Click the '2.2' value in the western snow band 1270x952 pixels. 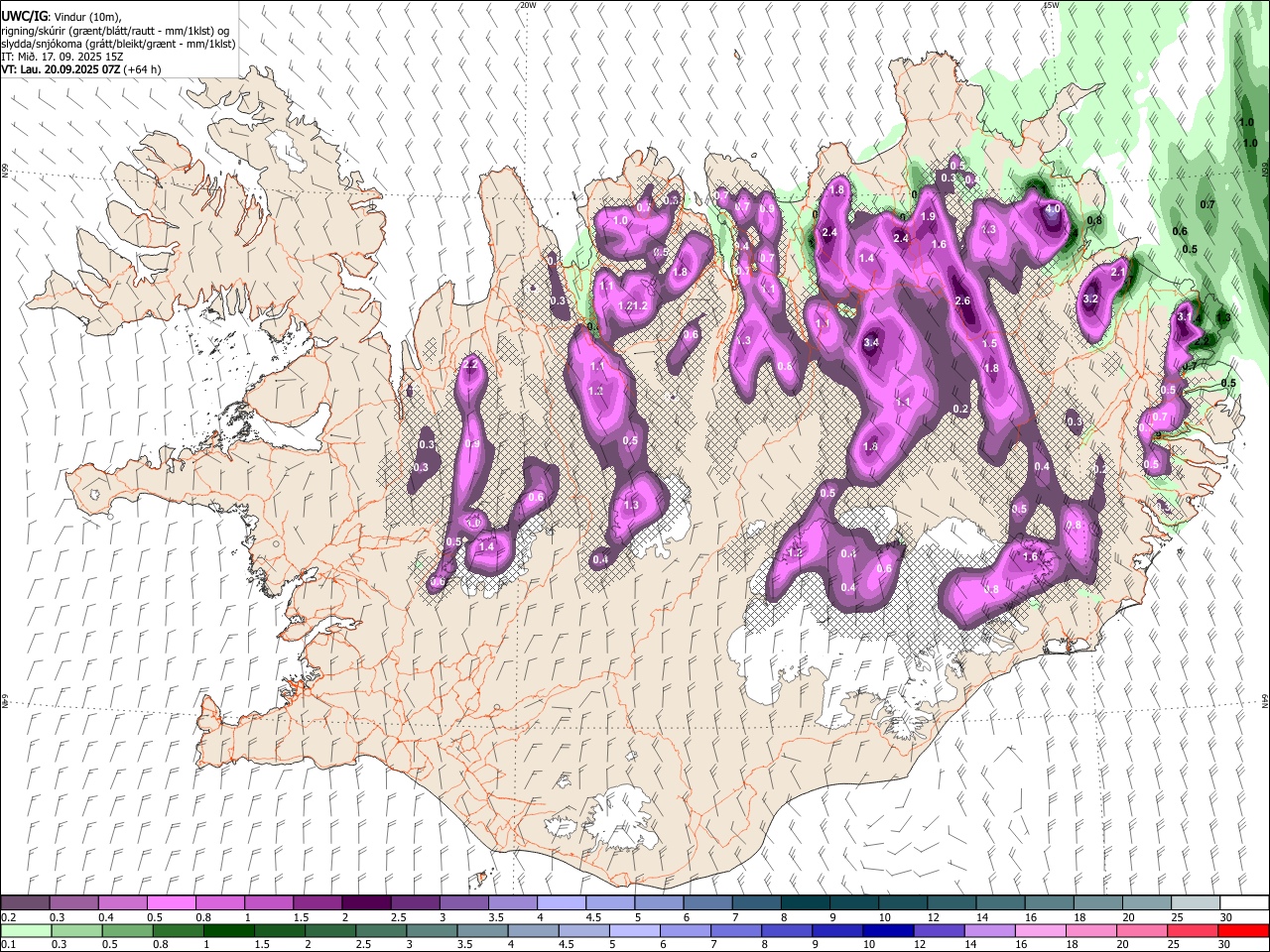(x=470, y=365)
